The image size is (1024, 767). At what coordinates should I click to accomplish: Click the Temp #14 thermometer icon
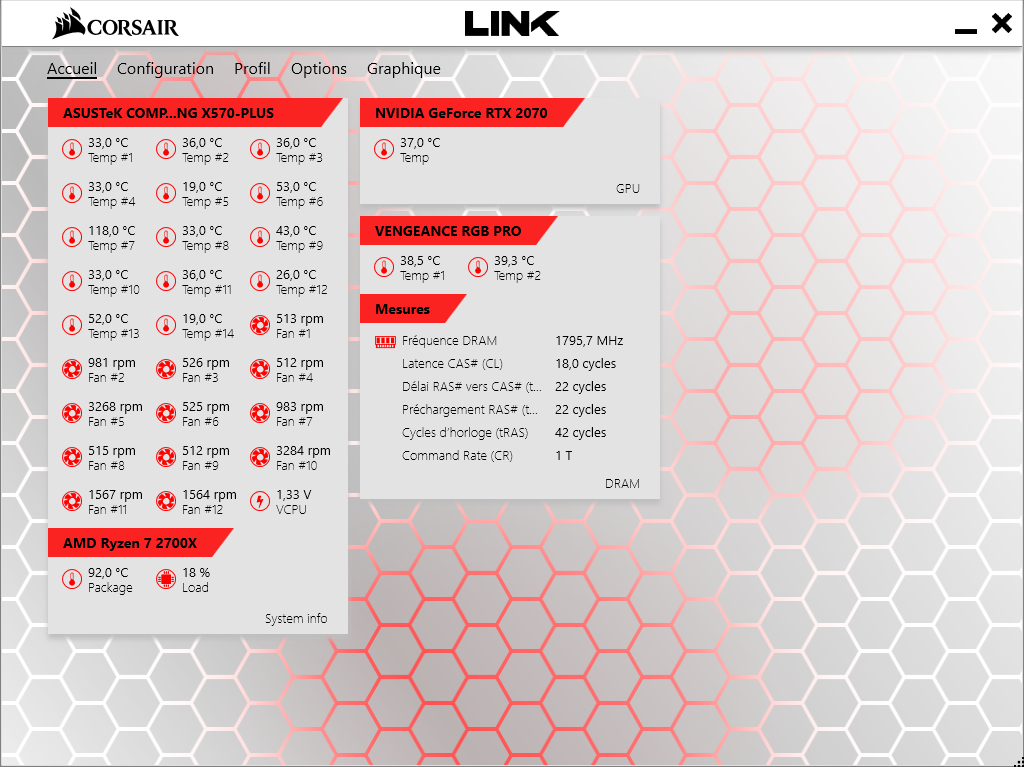(x=166, y=325)
